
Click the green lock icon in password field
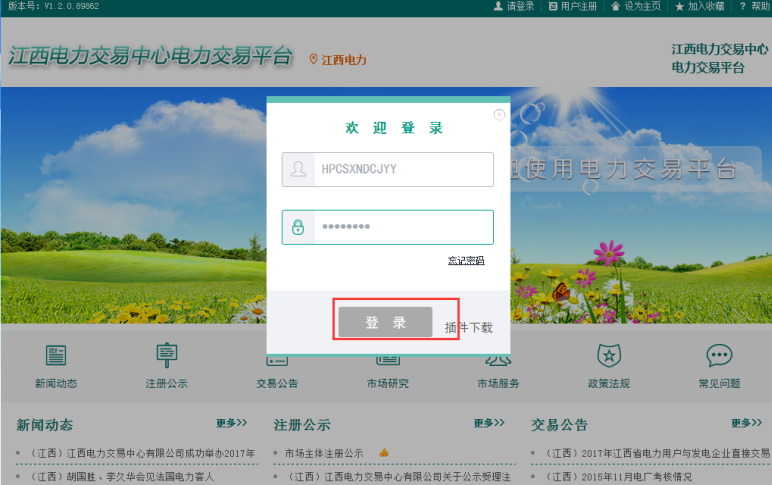point(298,227)
